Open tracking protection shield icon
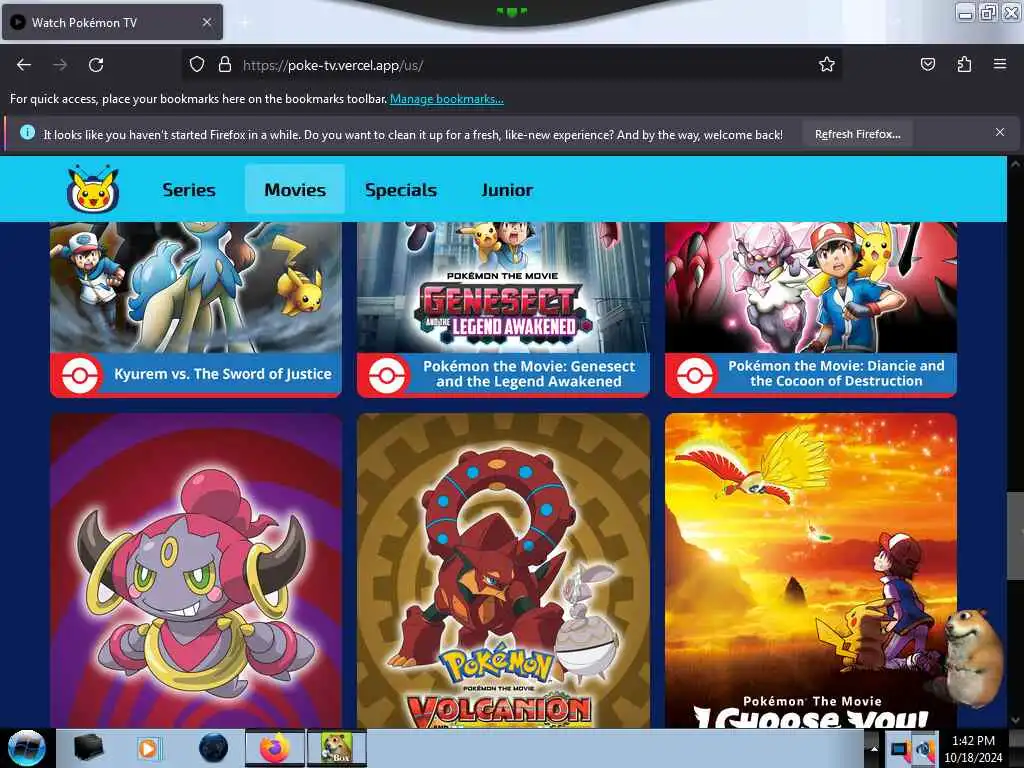 [197, 64]
